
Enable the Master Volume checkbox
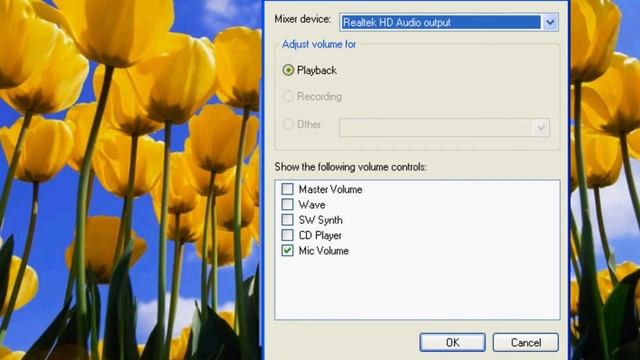287,189
